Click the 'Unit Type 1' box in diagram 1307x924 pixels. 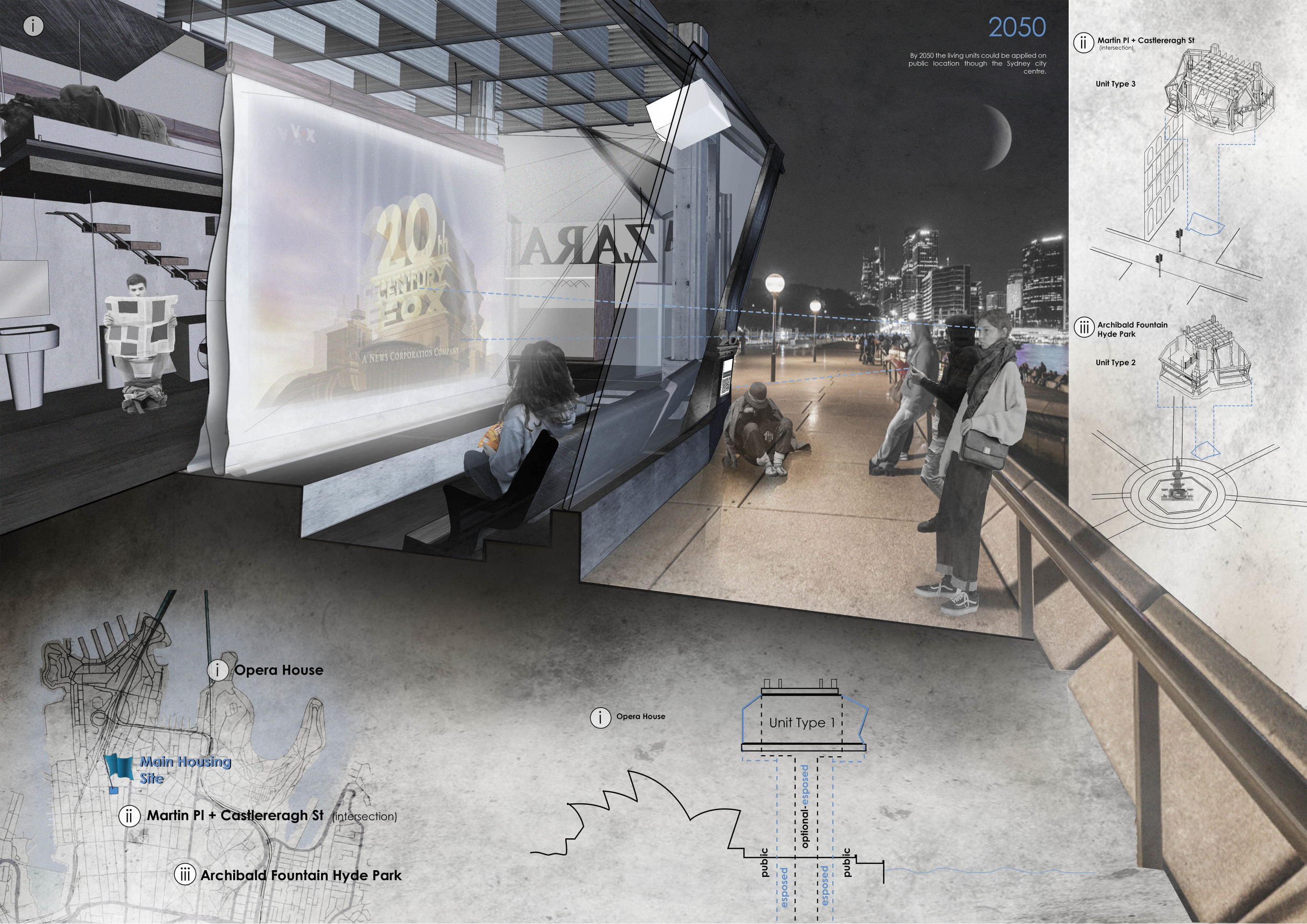[x=801, y=723]
